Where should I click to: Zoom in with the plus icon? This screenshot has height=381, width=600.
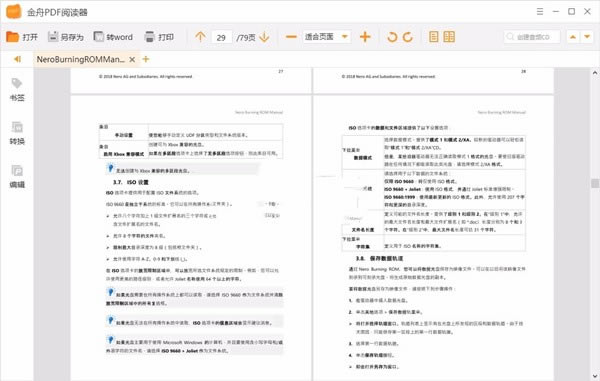click(365, 37)
